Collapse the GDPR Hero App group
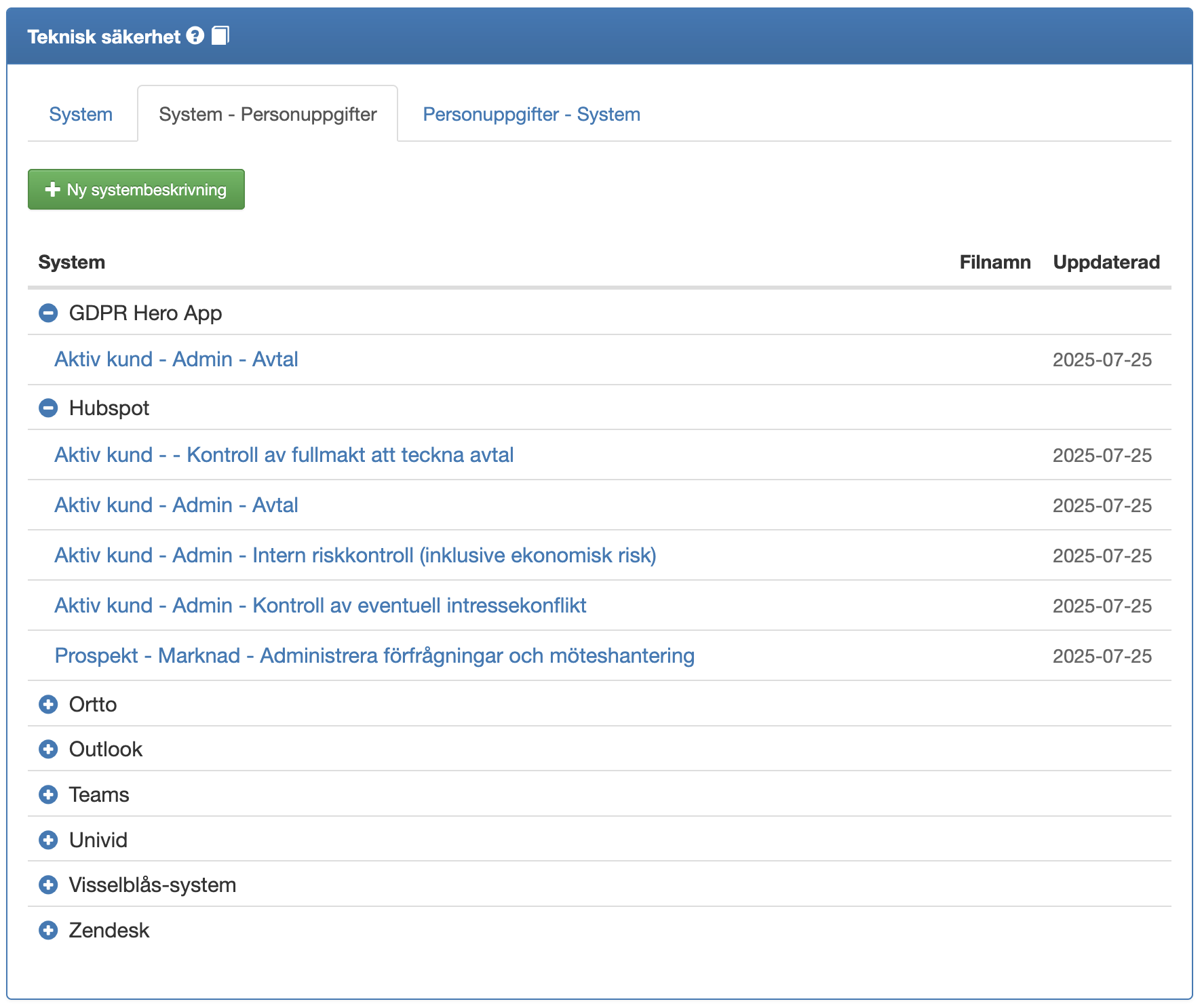This screenshot has height=1008, width=1202. tap(48, 313)
